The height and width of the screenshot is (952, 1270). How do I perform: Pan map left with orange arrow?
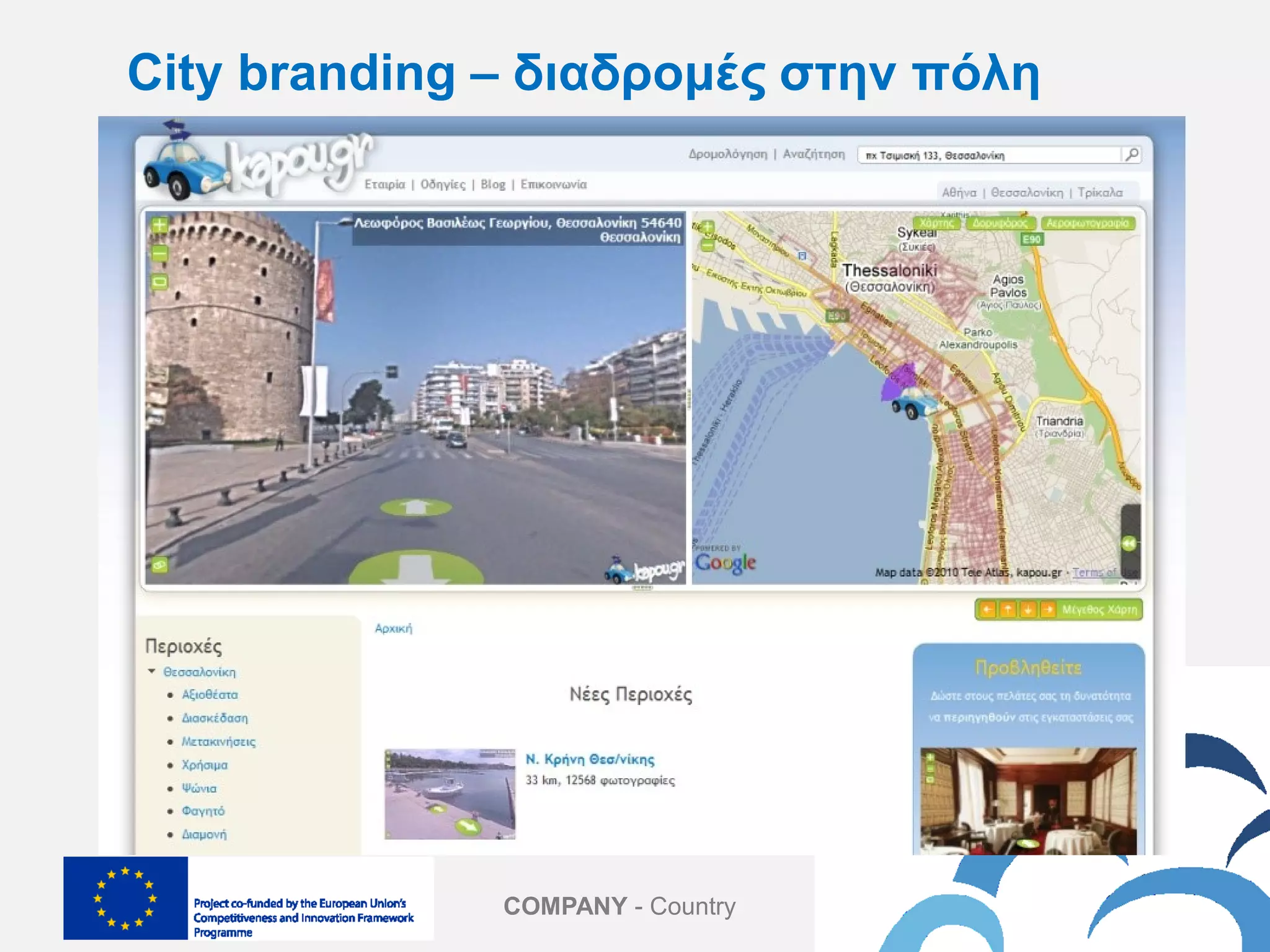tap(987, 609)
